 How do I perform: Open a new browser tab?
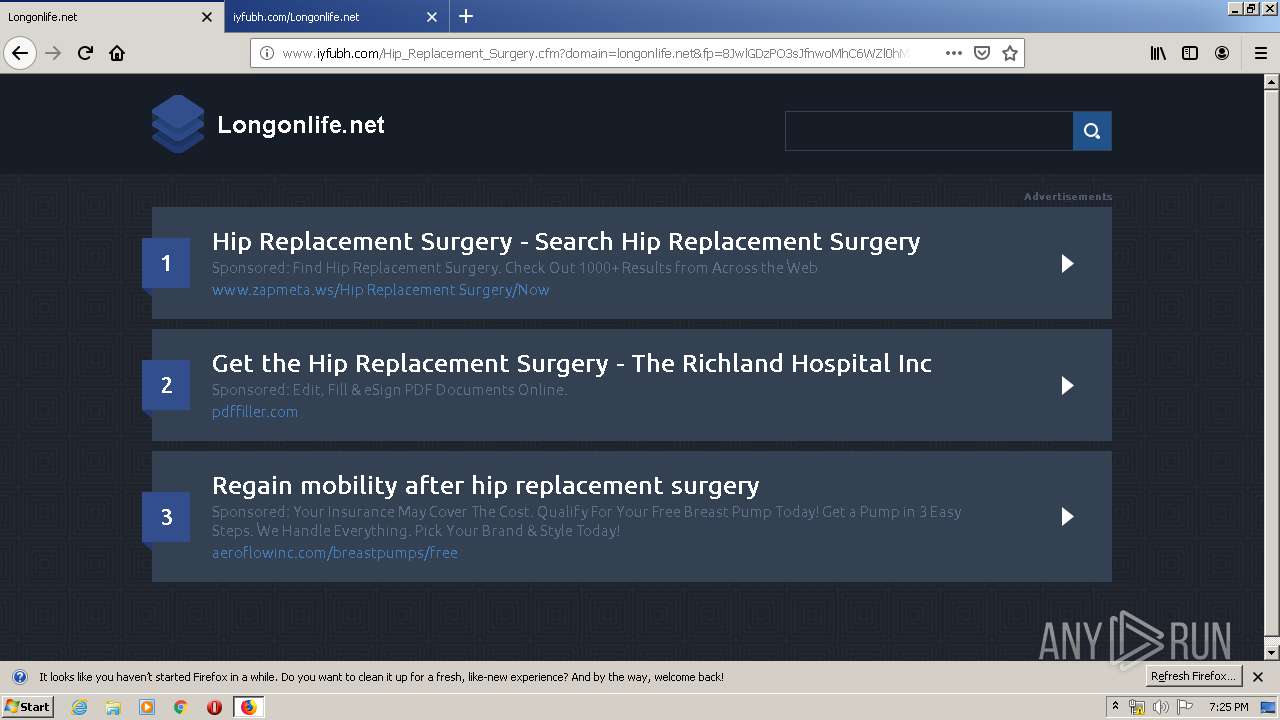tap(466, 16)
